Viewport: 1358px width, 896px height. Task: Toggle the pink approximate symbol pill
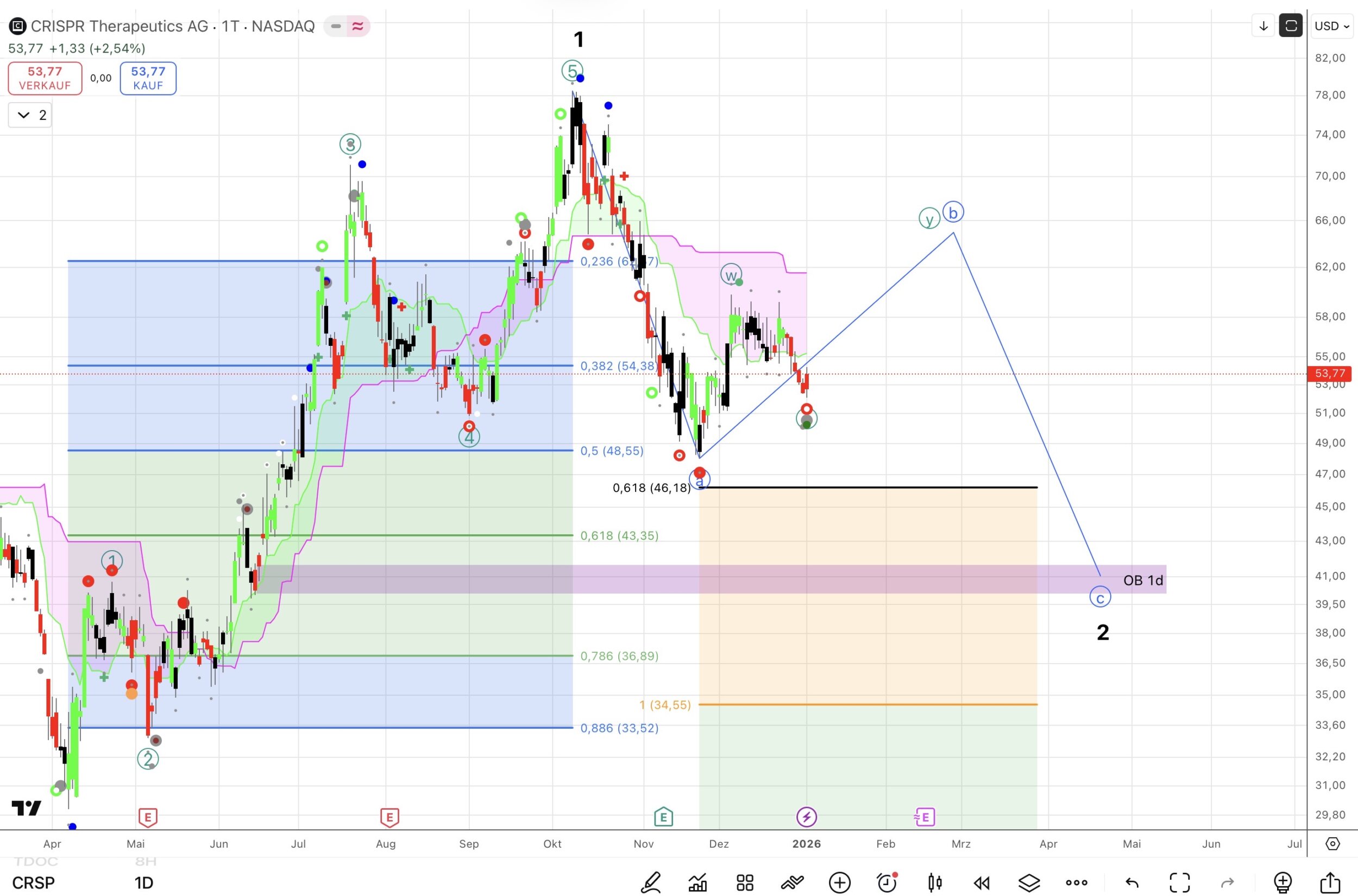click(358, 26)
